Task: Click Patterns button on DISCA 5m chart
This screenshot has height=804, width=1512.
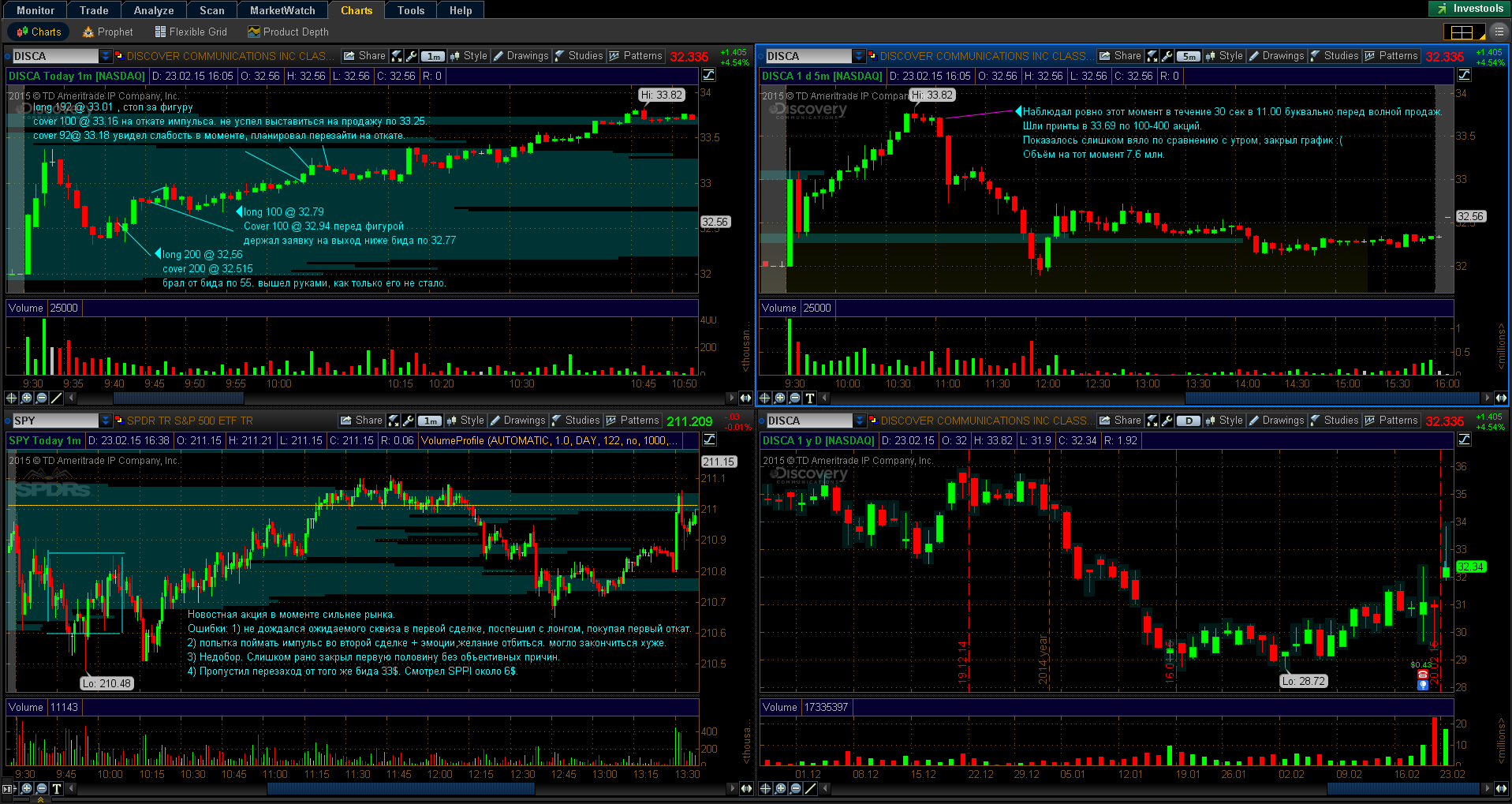Action: 1391,56
